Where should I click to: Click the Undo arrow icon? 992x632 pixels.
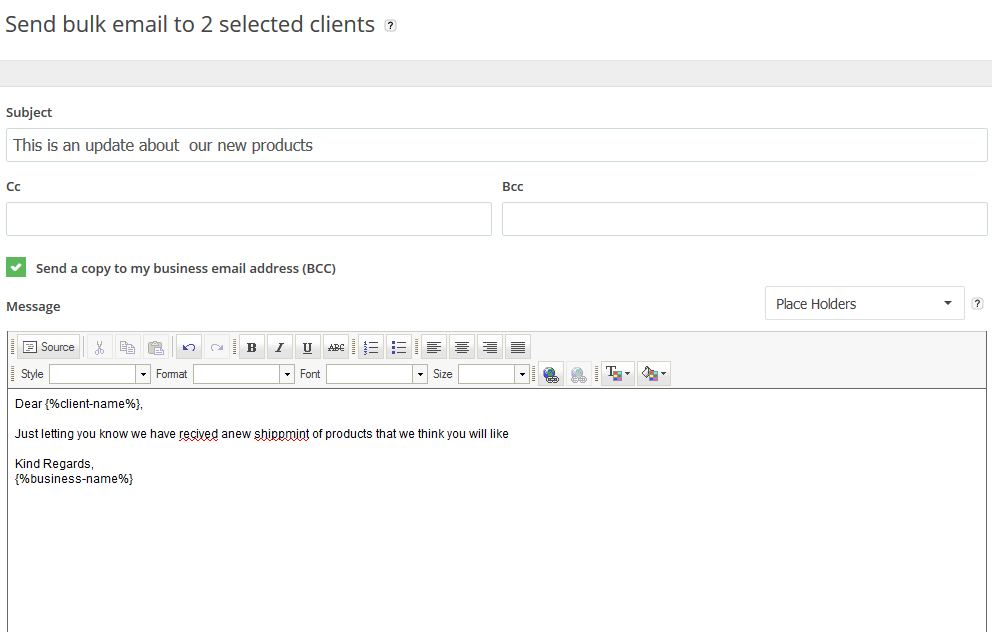pyautogui.click(x=189, y=347)
